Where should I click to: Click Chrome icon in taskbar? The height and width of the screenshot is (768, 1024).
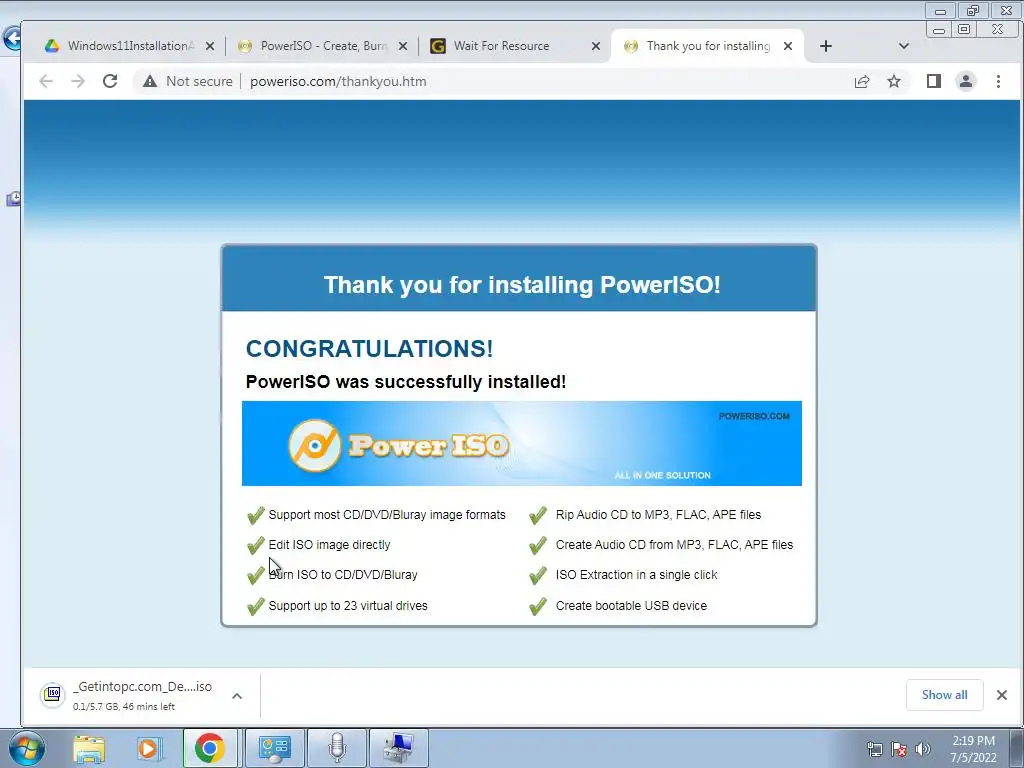pos(210,748)
